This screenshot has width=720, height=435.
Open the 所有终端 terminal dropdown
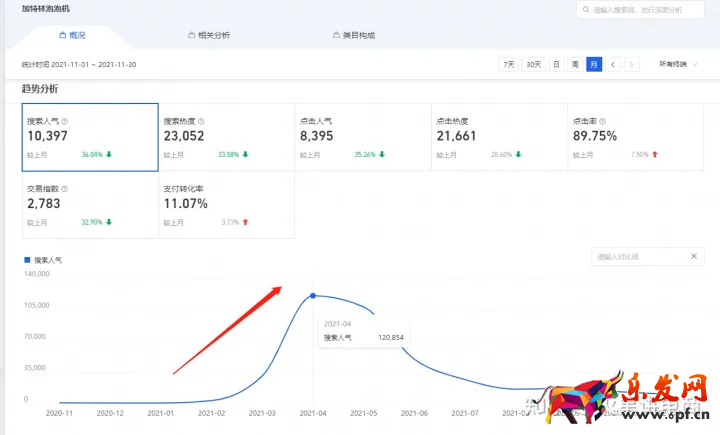(679, 64)
